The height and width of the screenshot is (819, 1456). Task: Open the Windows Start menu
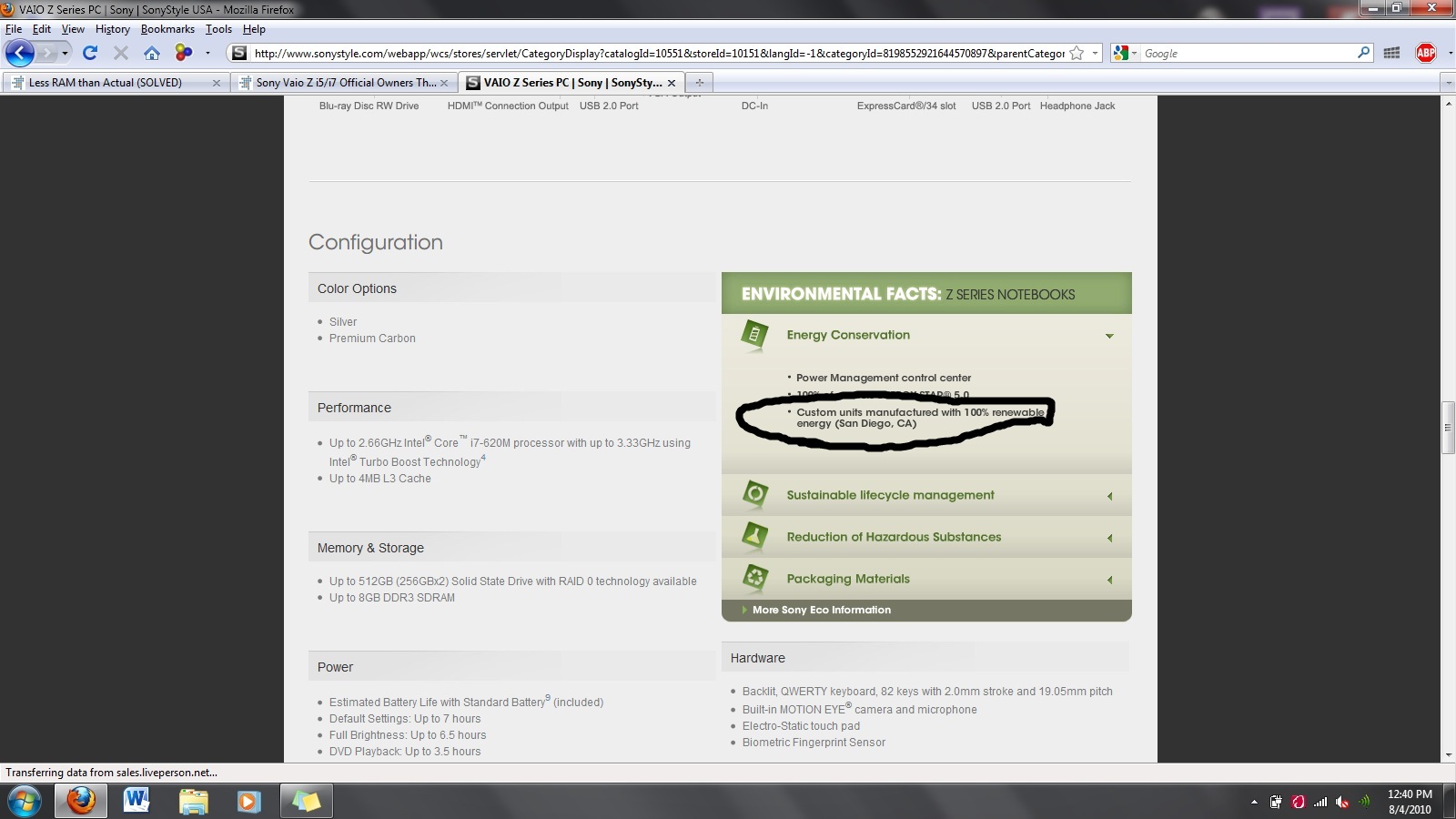[25, 801]
